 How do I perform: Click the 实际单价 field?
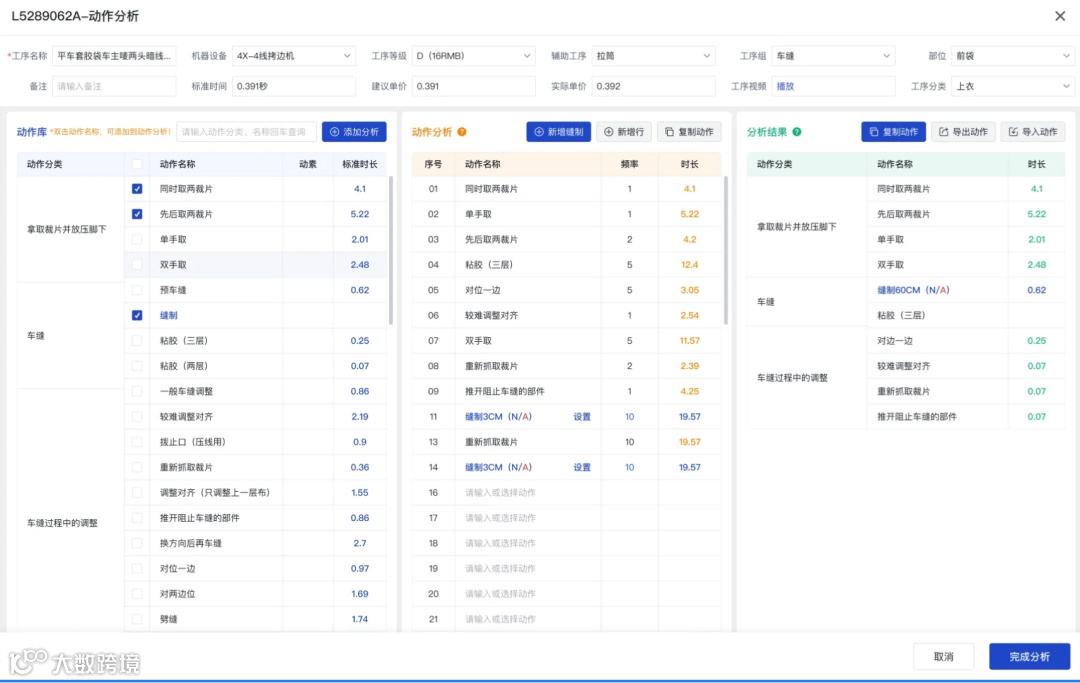click(x=653, y=86)
